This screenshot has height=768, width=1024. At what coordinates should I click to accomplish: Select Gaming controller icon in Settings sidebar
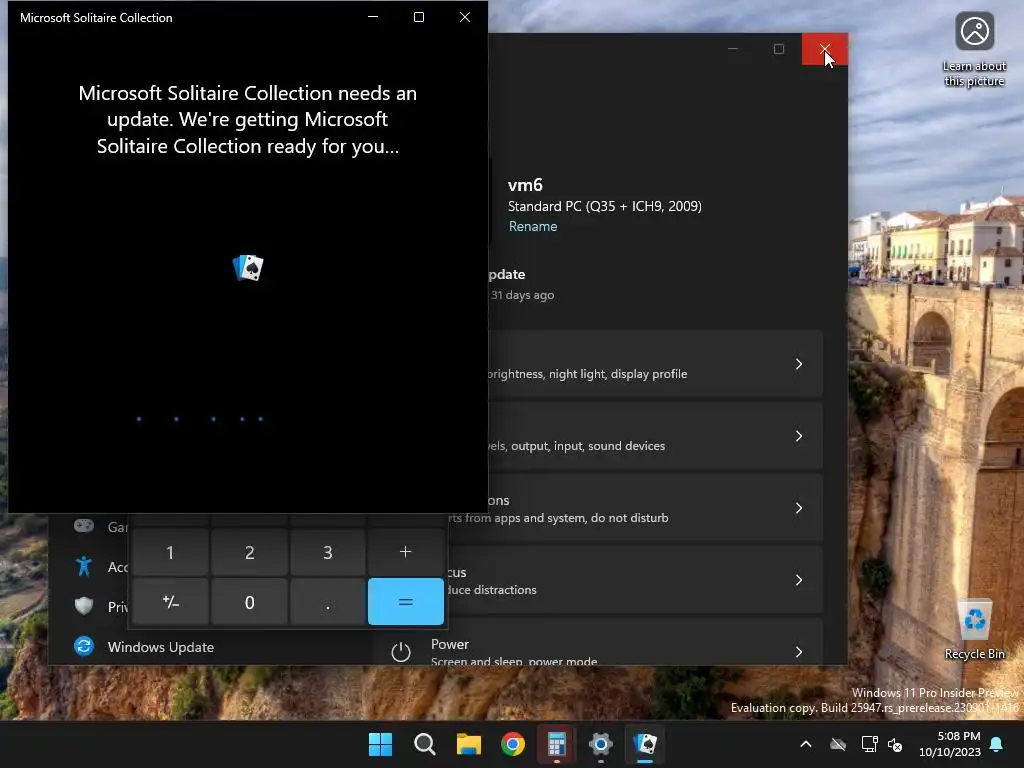click(84, 526)
